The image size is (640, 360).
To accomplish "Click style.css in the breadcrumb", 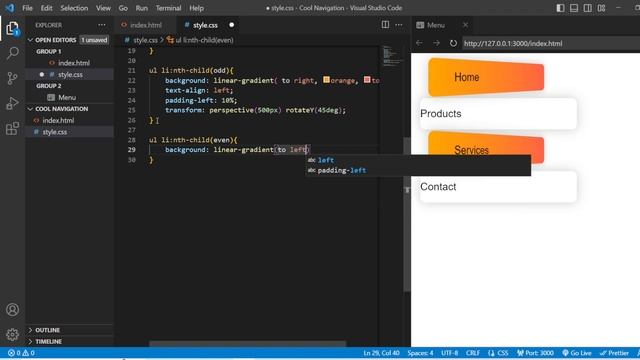I will pos(145,40).
